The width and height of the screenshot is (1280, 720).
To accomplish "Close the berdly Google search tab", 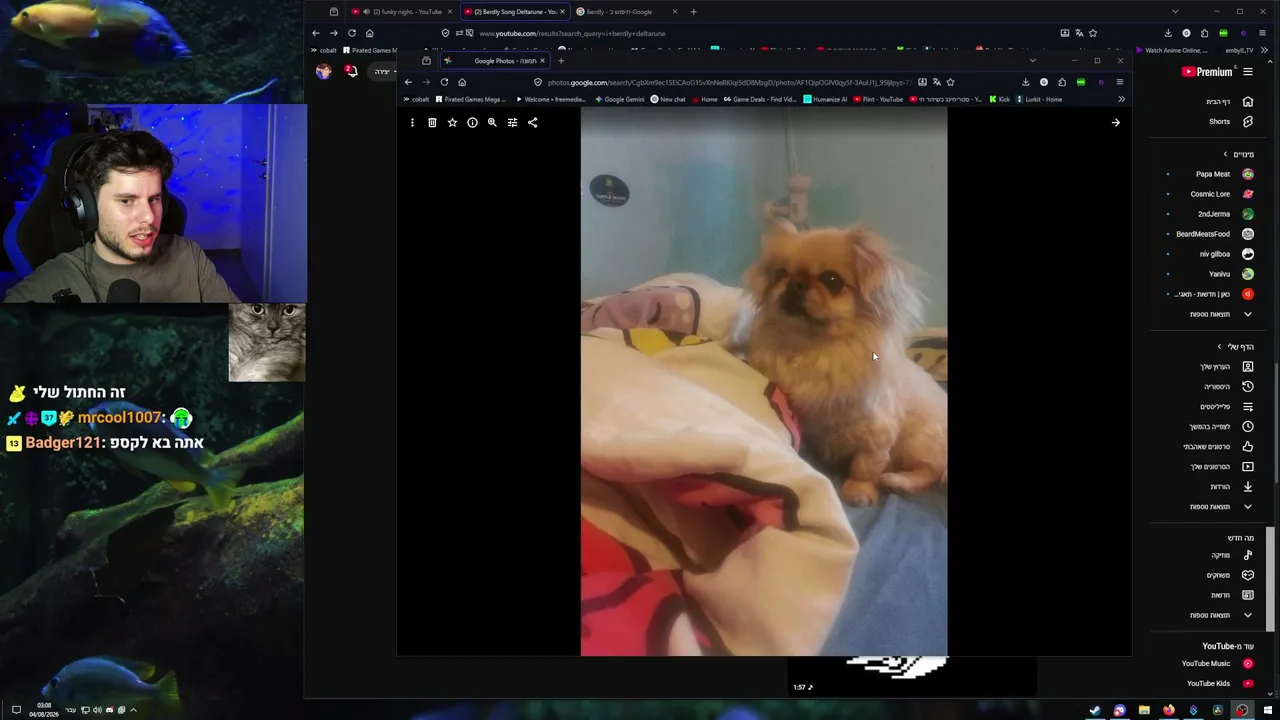I will tap(675, 12).
